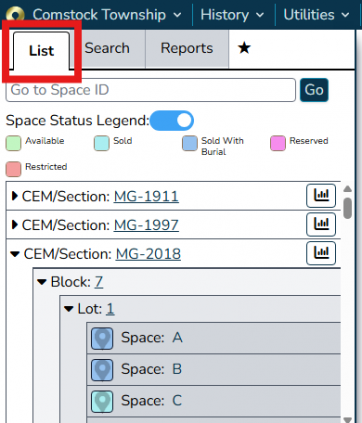
Task: Click the Go to Space ID field
Action: click(x=151, y=90)
